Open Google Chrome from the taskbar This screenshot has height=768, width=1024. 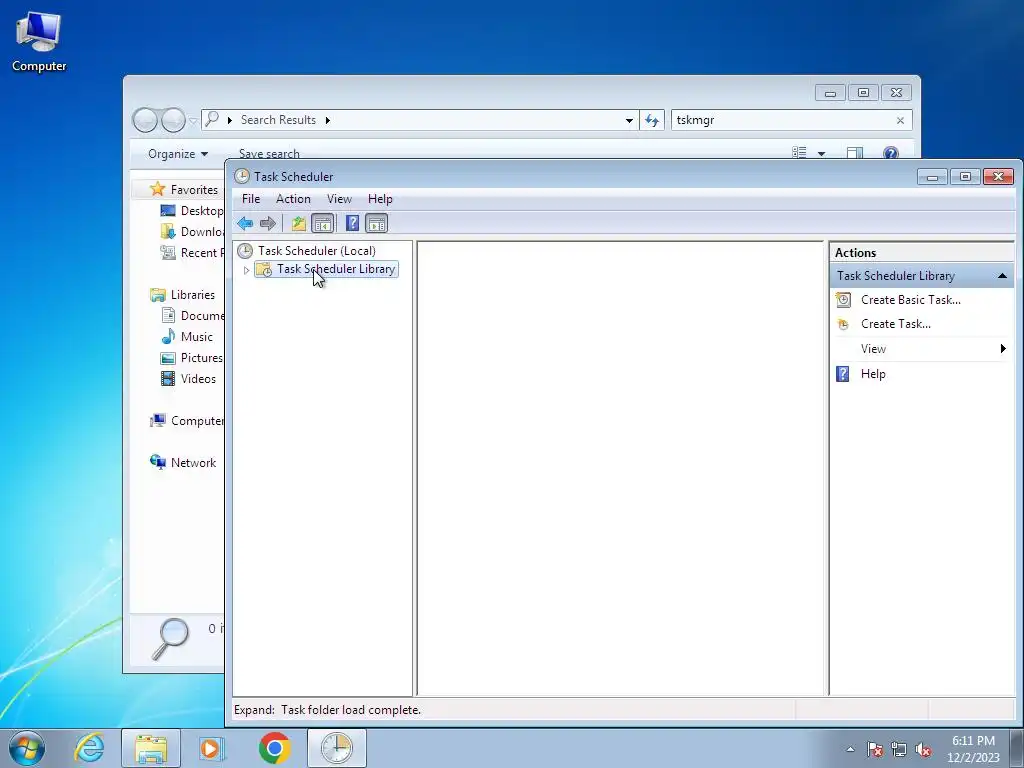tap(274, 748)
